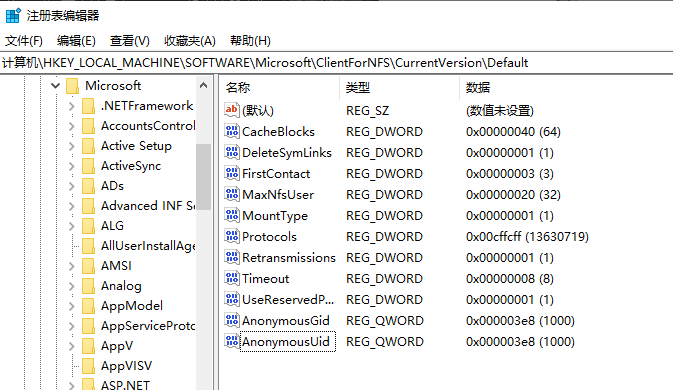Click the AppModel folder icon
Viewport: 673px width, 390px height.
[88, 306]
